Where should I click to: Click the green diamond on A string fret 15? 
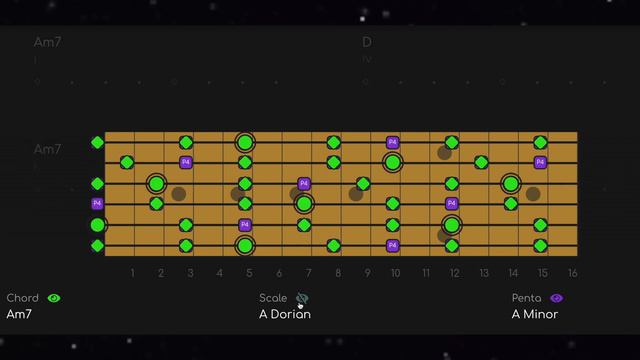click(x=540, y=225)
